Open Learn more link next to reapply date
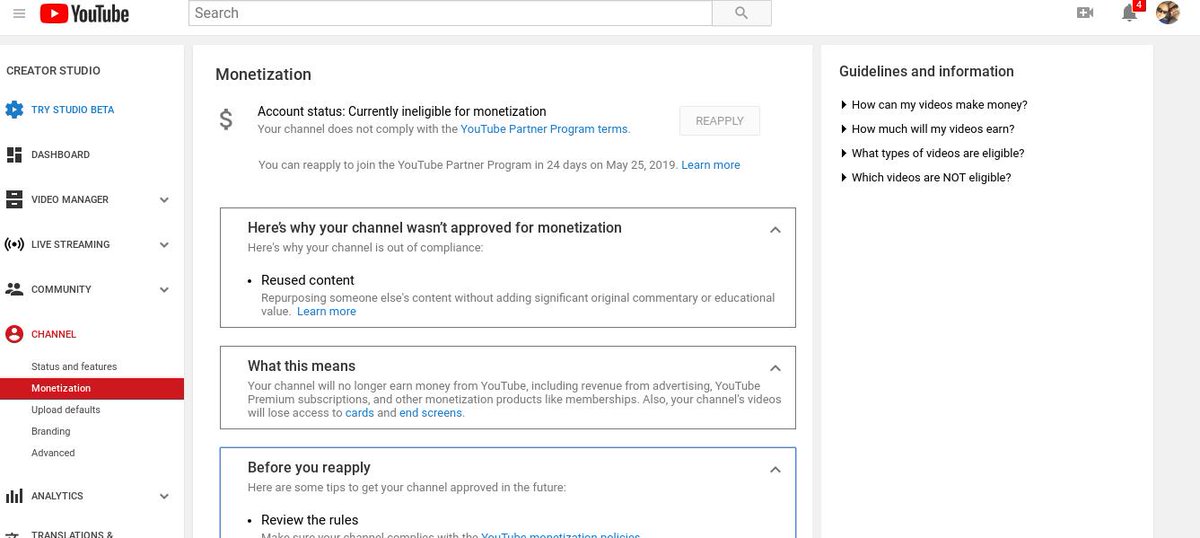The image size is (1200, 538). point(711,165)
